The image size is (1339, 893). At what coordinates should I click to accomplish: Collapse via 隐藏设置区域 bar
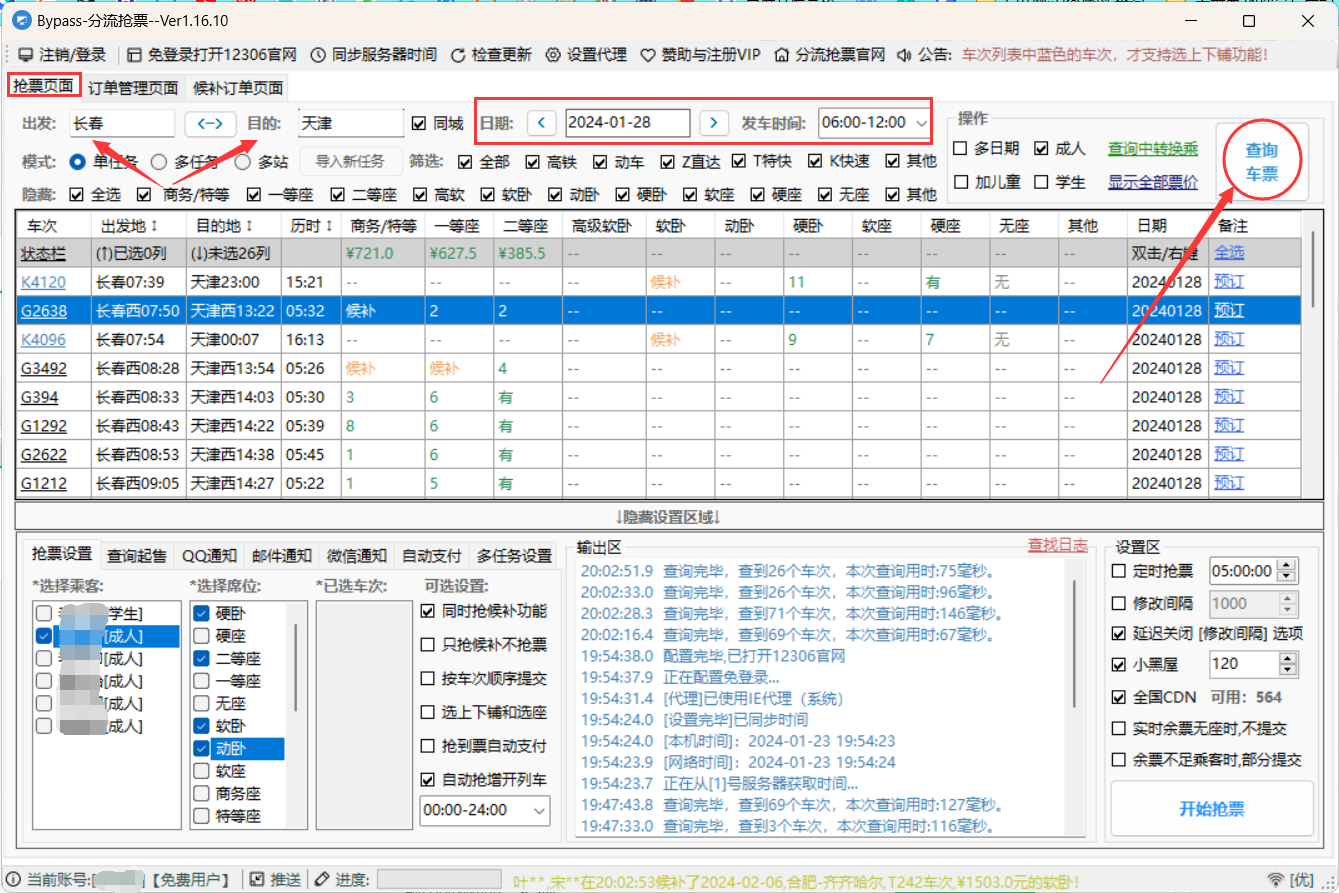pyautogui.click(x=668, y=517)
